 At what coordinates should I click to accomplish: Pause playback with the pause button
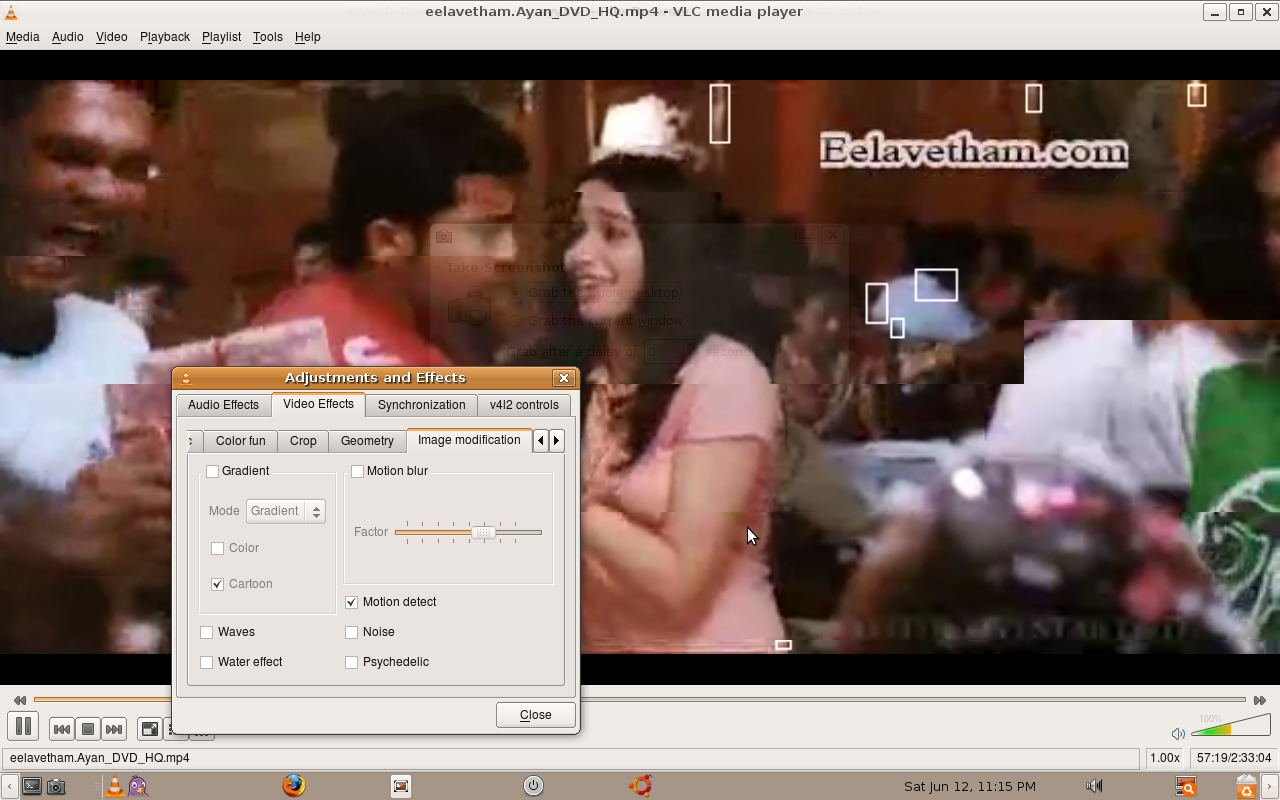tap(23, 727)
